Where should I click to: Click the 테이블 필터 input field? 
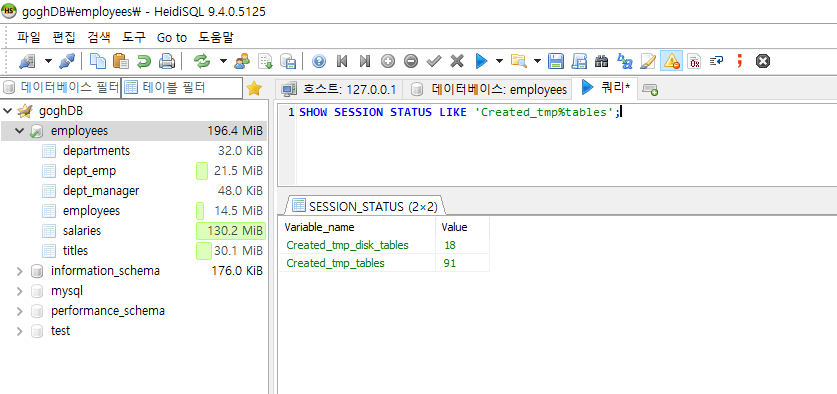[x=182, y=88]
